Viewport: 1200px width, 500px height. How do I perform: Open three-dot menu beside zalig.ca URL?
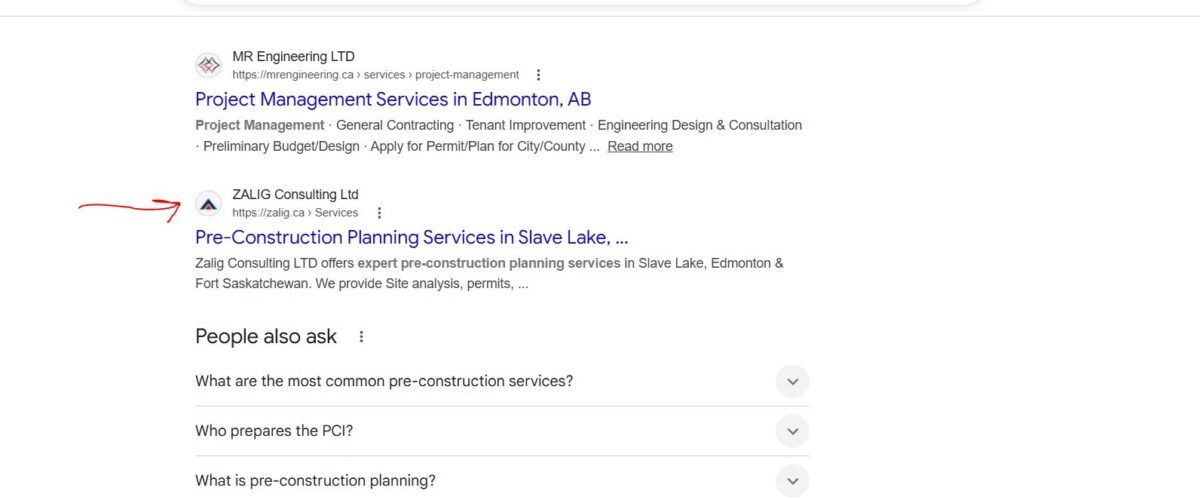pyautogui.click(x=379, y=213)
